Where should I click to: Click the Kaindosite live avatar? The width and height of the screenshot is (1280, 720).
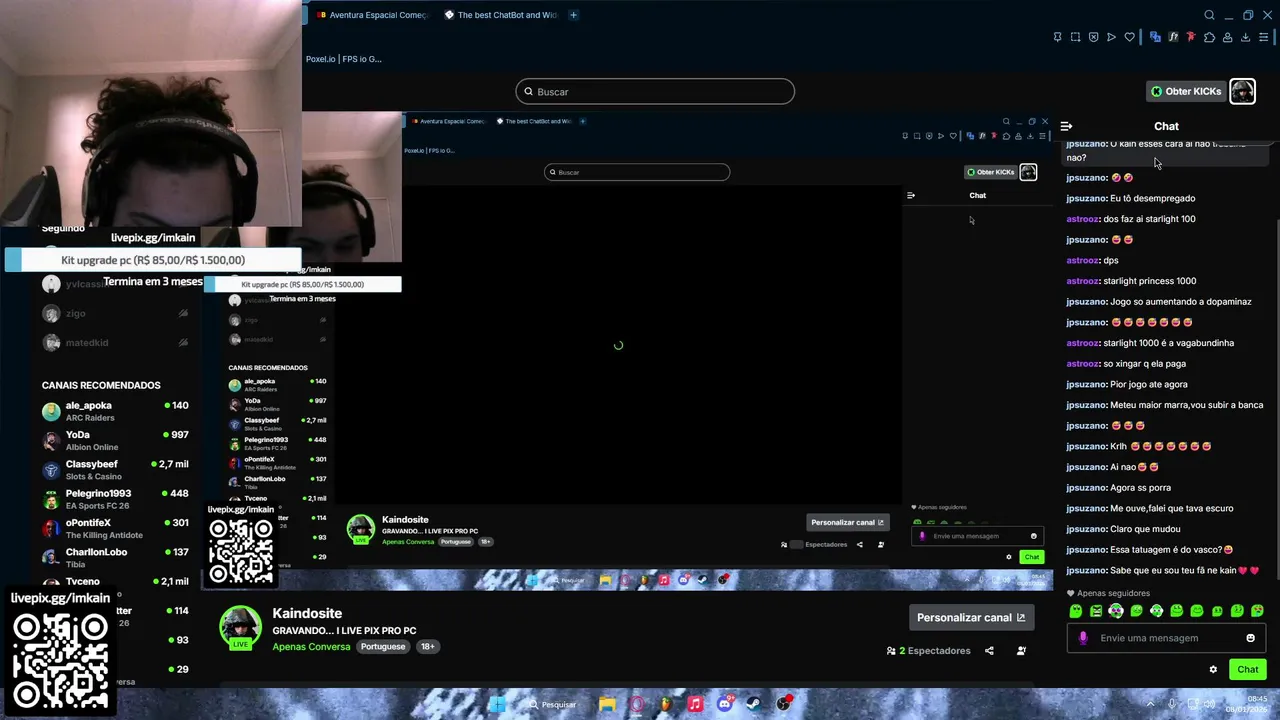[x=240, y=628]
